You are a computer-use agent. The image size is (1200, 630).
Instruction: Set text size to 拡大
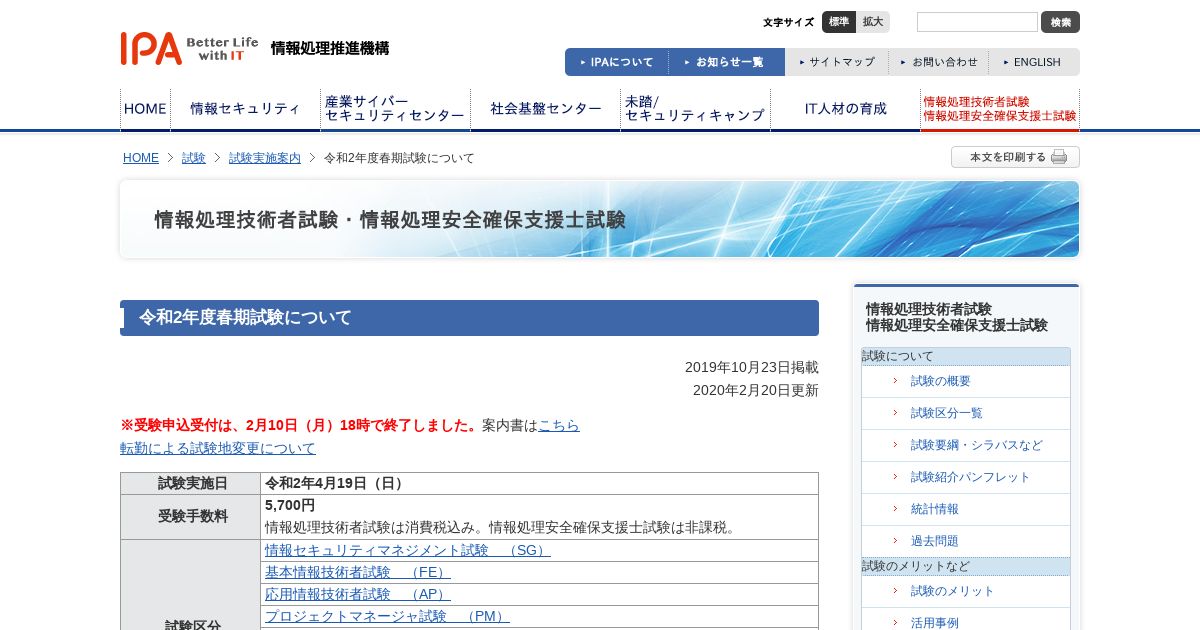[873, 22]
